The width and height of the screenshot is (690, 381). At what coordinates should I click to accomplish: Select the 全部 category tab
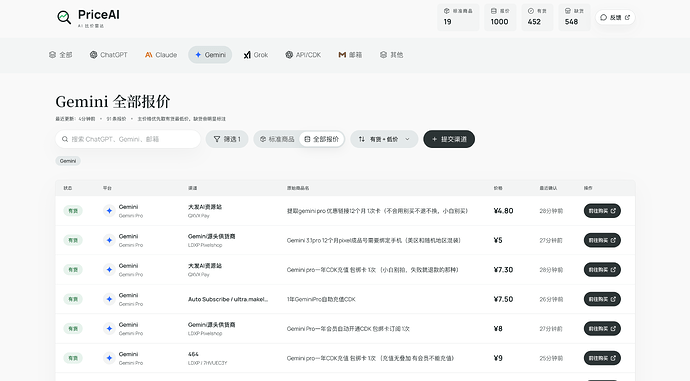point(60,55)
